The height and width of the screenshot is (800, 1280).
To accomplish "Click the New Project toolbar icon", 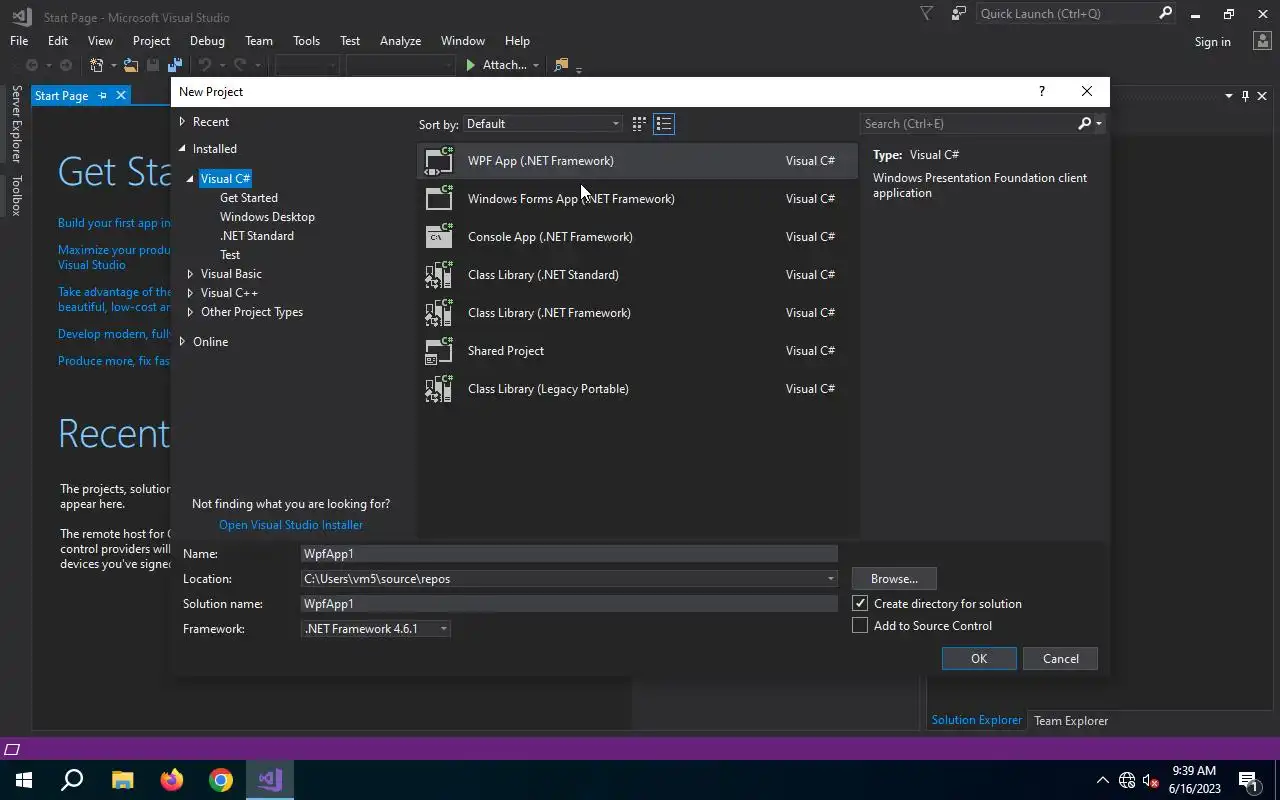I will 97,65.
